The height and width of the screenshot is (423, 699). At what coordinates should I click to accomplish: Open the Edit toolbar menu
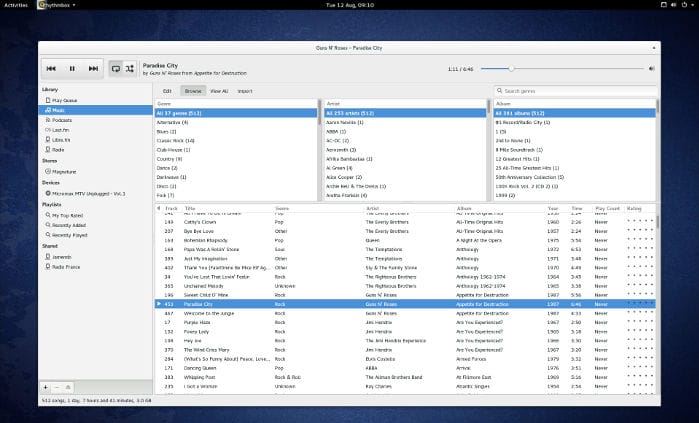(x=167, y=91)
